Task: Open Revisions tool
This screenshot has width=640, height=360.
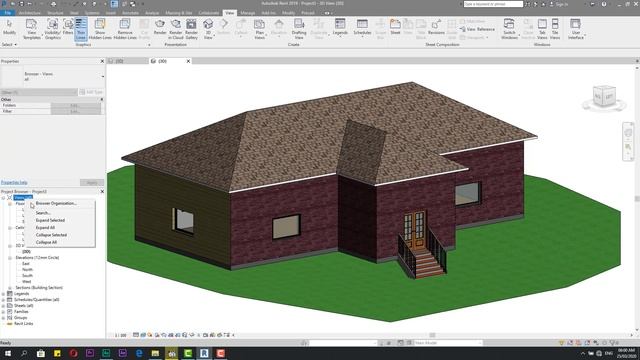Action: (436, 27)
